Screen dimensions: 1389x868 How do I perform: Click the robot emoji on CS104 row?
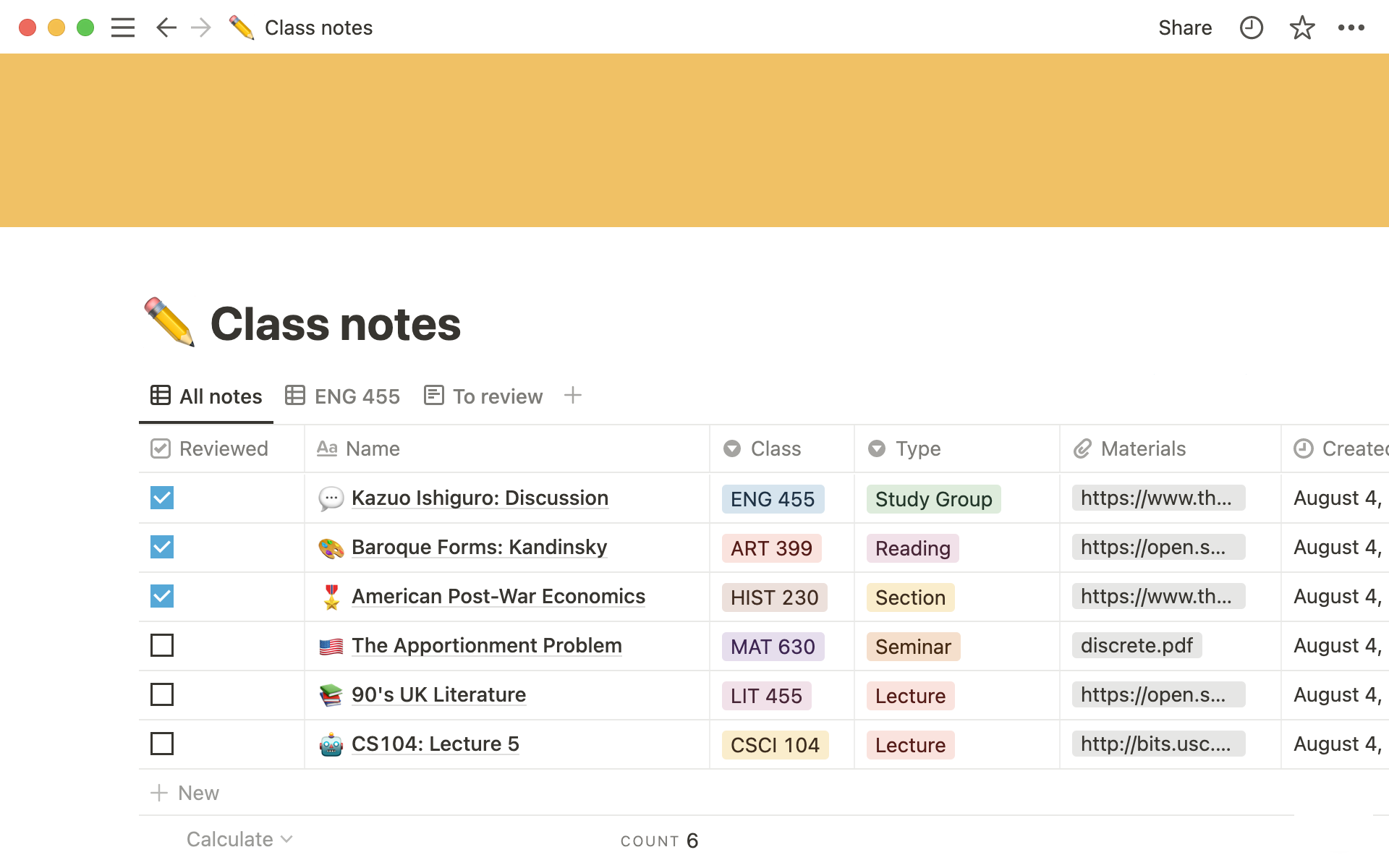point(331,744)
